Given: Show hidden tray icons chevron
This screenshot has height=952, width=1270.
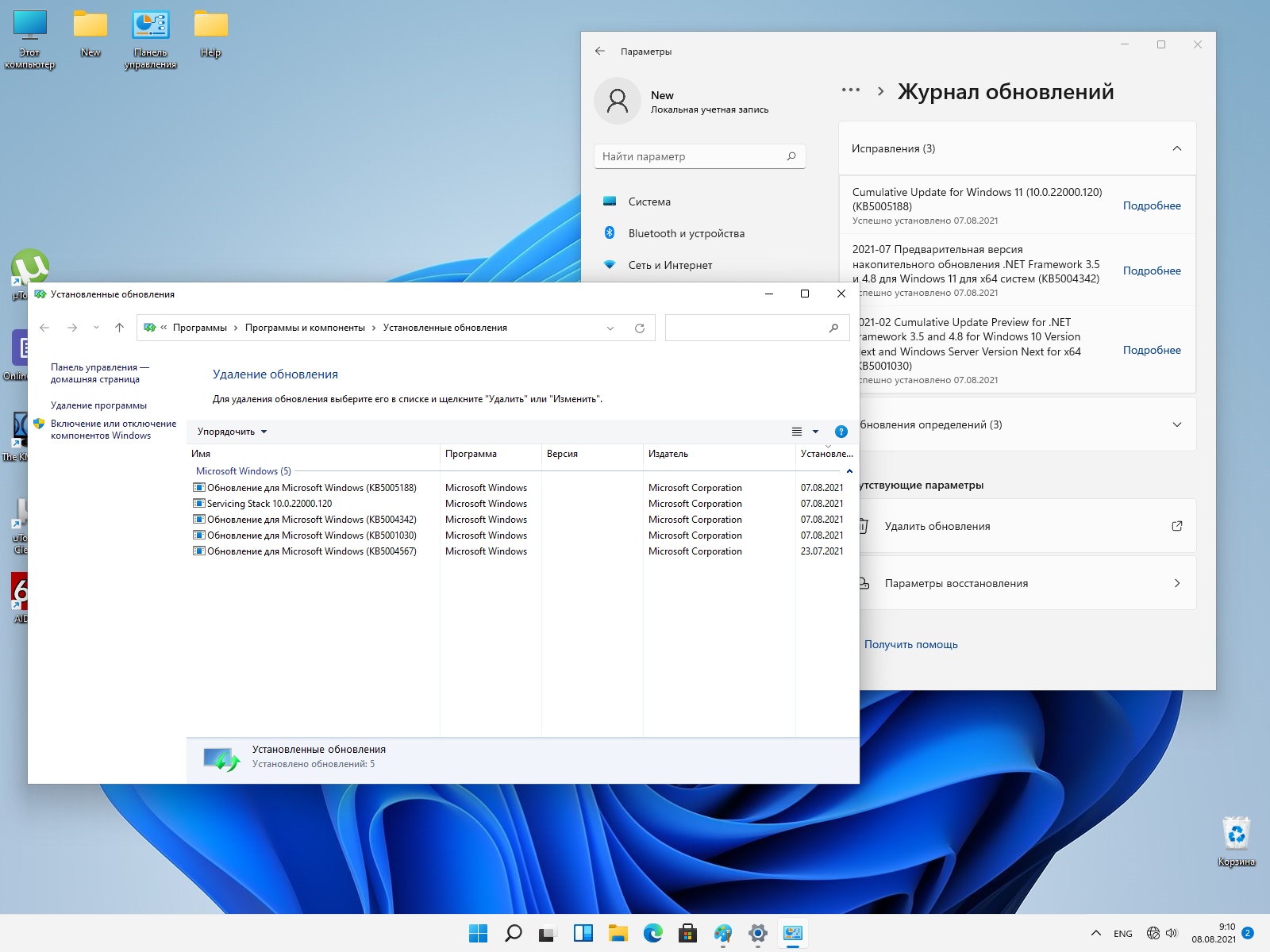Looking at the screenshot, I should pyautogui.click(x=1096, y=934).
